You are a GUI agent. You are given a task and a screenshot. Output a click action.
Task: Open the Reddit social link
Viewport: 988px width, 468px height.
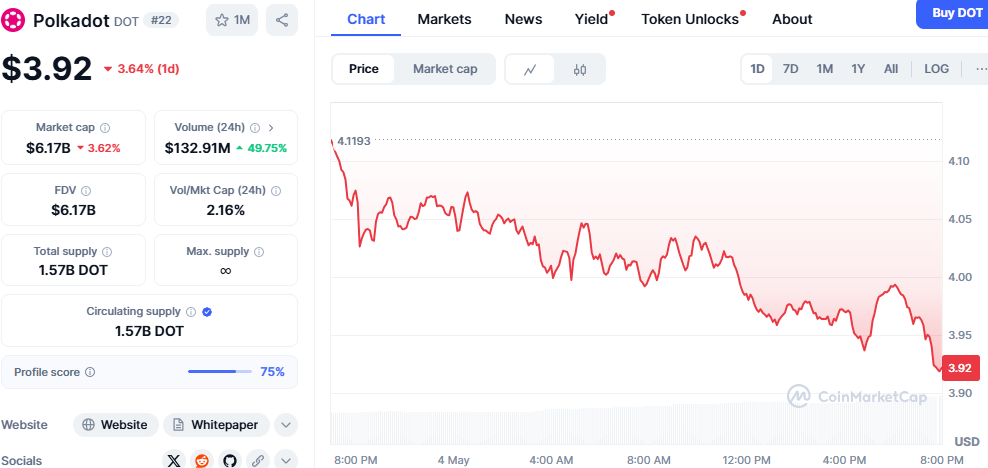click(202, 460)
